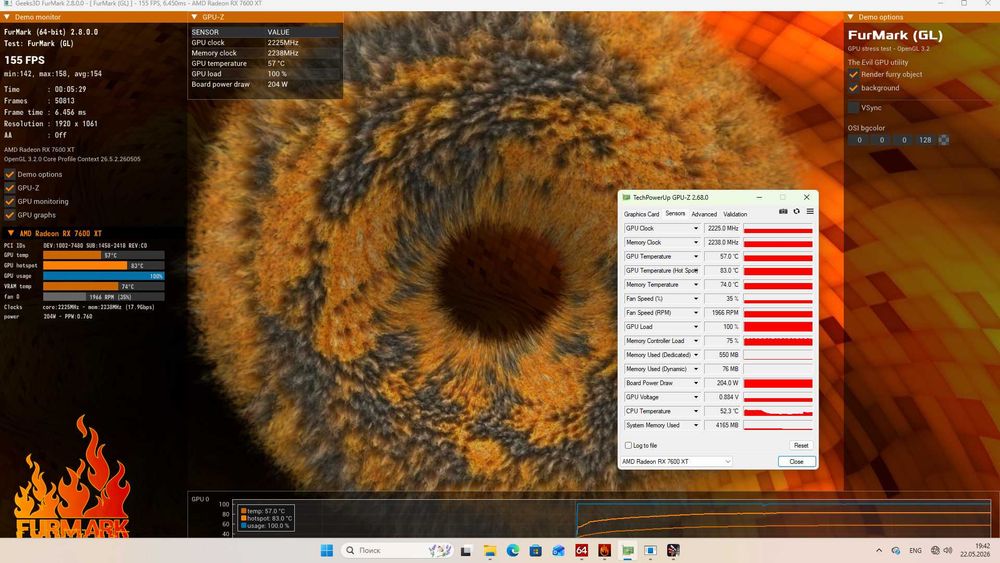This screenshot has height=563, width=1000.
Task: Click the Close button in GPU-Z
Action: point(797,462)
